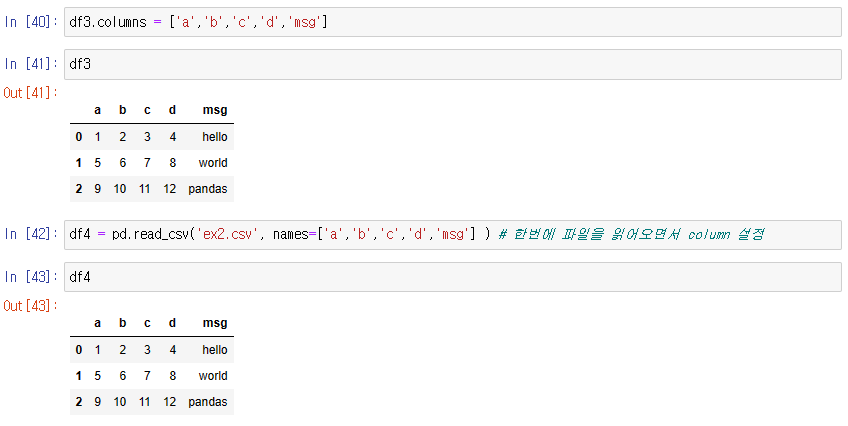Click pandas cell in Out[43] table
Image resolution: width=848 pixels, height=426 pixels.
pos(208,402)
